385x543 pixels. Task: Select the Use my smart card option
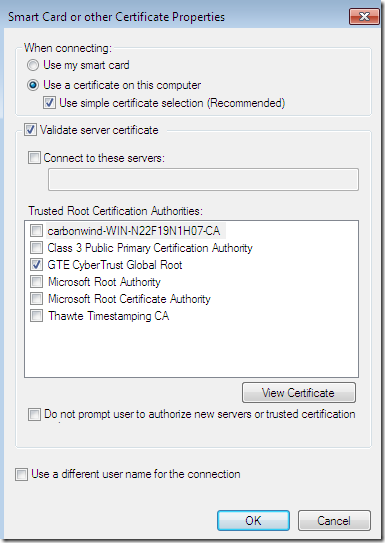click(x=33, y=65)
